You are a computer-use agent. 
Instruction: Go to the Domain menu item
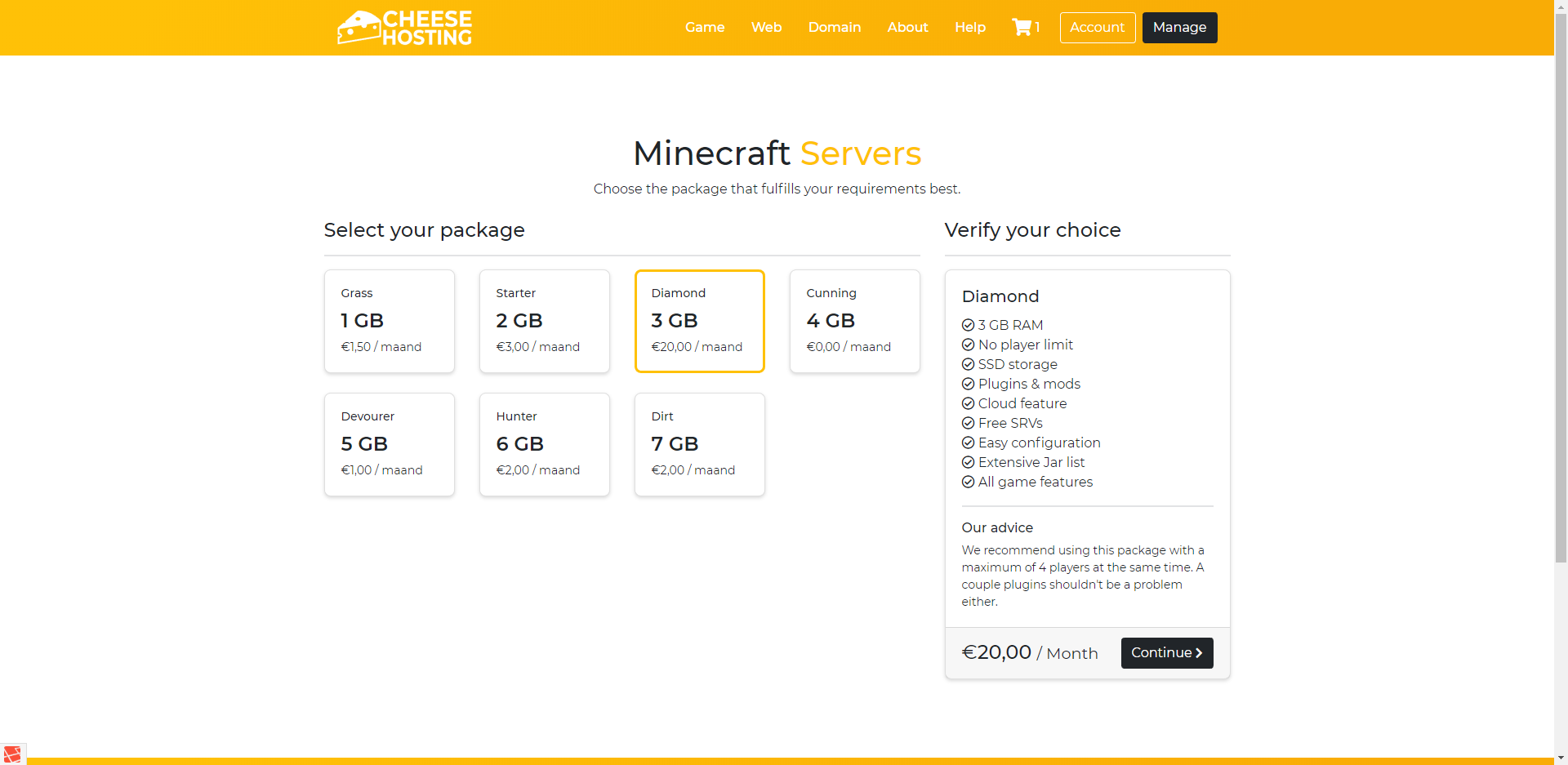tap(834, 27)
